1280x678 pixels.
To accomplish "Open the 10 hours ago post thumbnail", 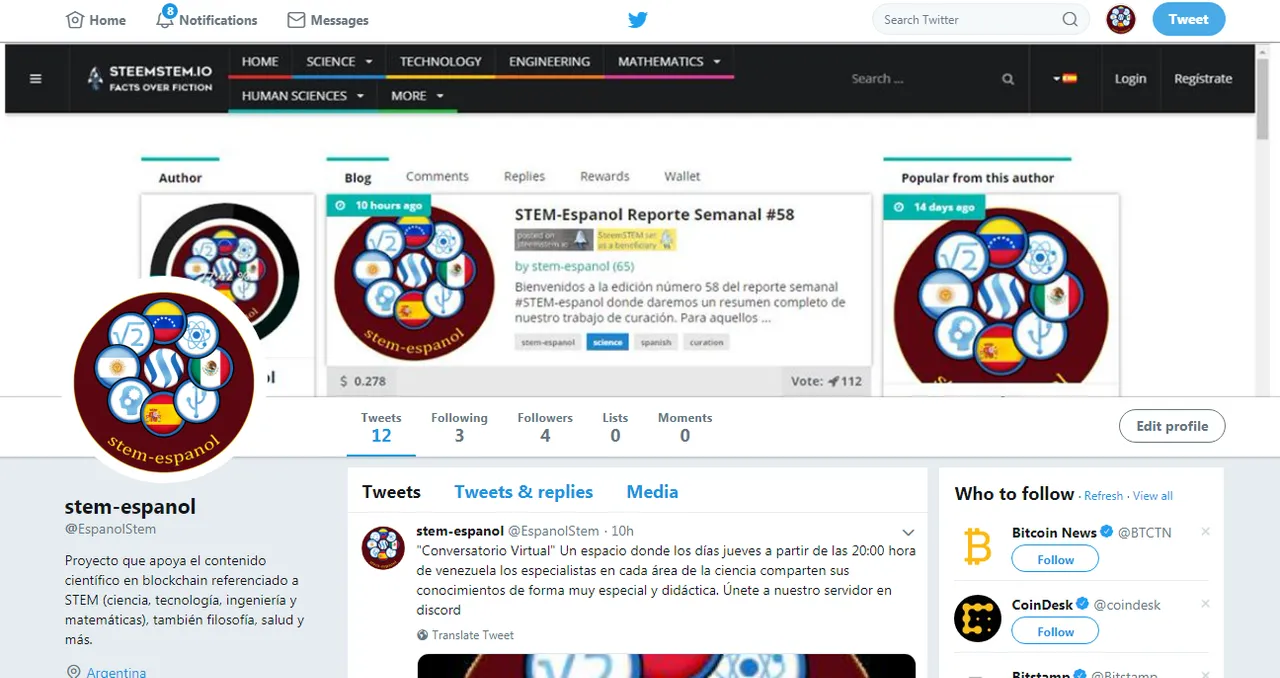I will (x=414, y=283).
